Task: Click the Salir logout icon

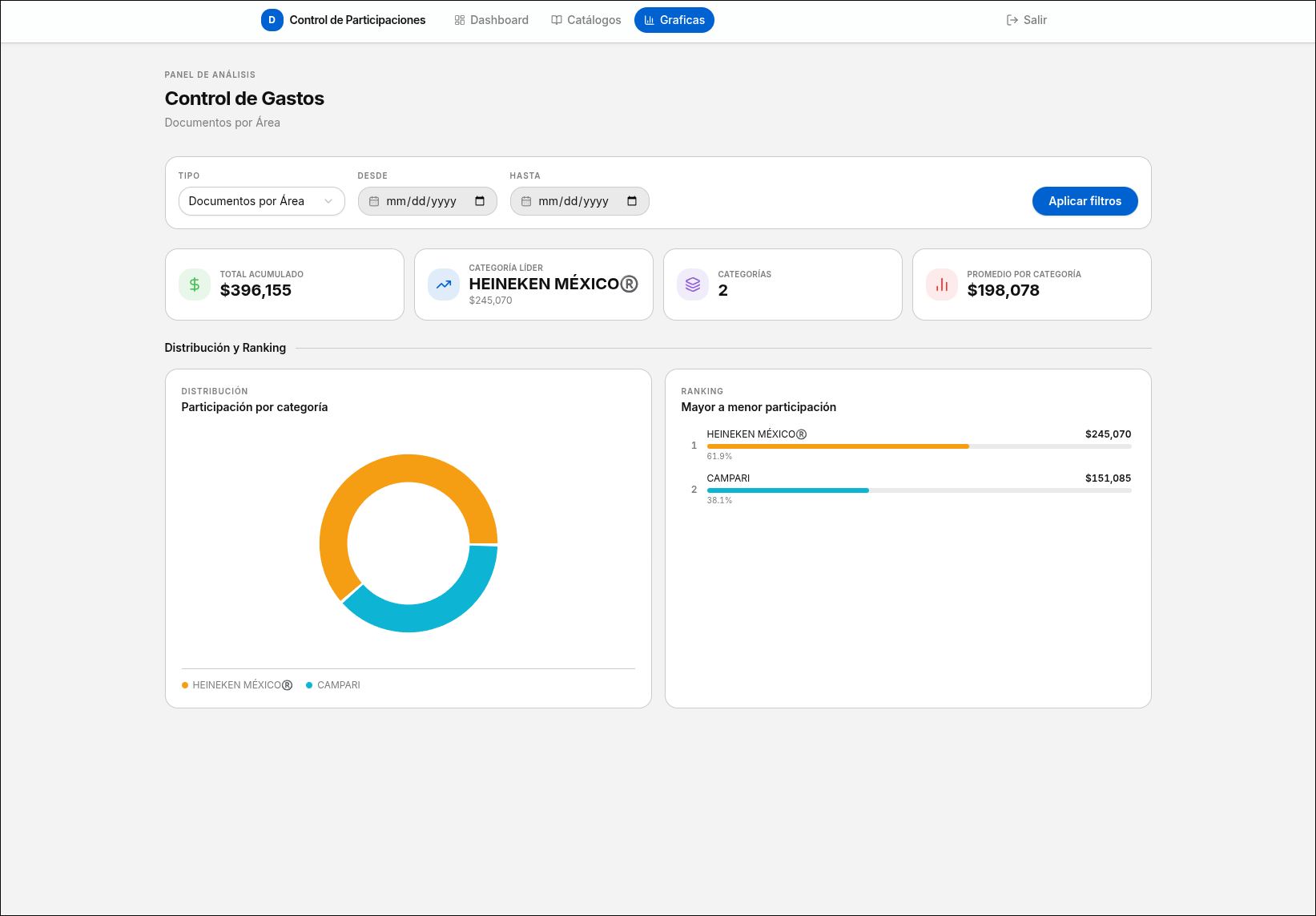Action: click(1012, 20)
